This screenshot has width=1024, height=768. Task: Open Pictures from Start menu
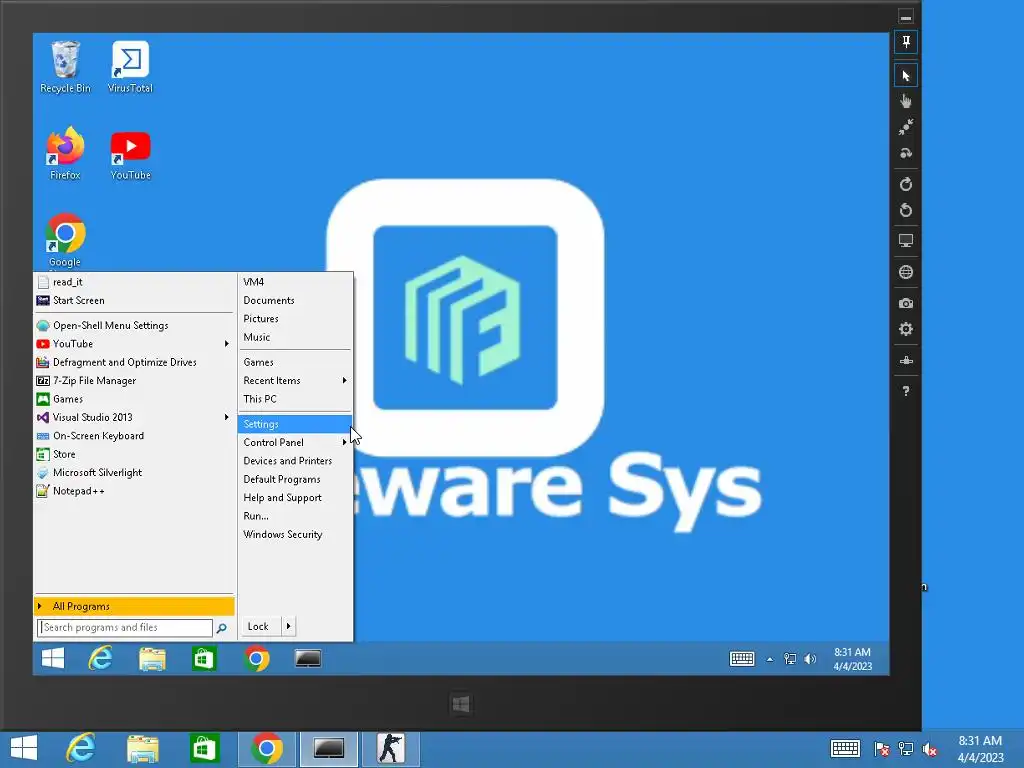click(x=295, y=319)
